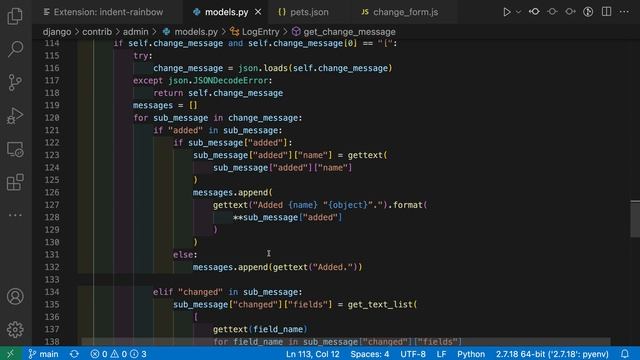The width and height of the screenshot is (640, 360).
Task: Click the vertical scrollbar thumb
Action: (635, 219)
